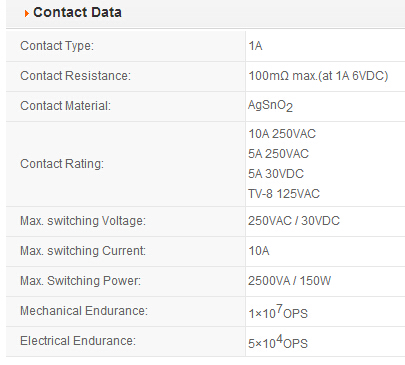
Task: Click the Contact Type label
Action: (x=57, y=46)
